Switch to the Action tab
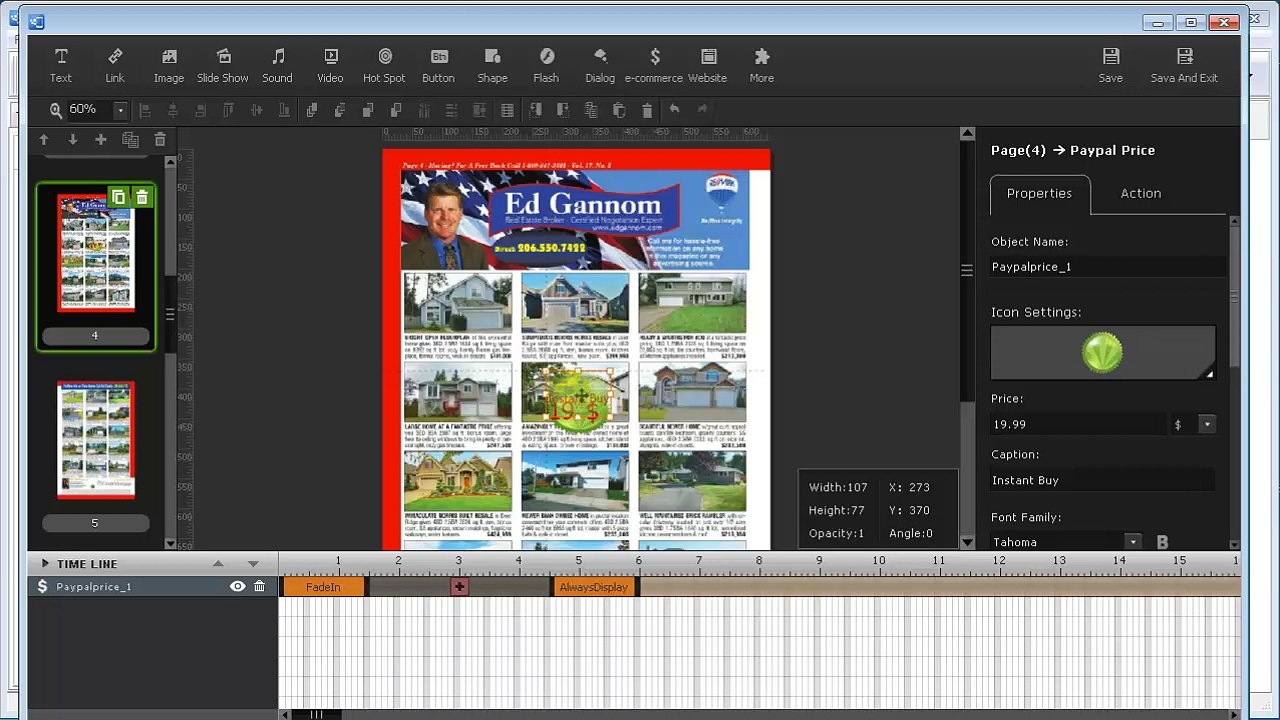1280x720 pixels. coord(1141,194)
